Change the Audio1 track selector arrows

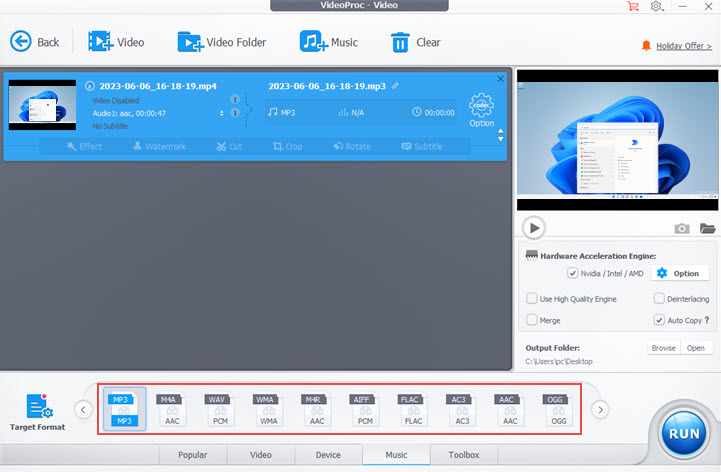(x=222, y=113)
